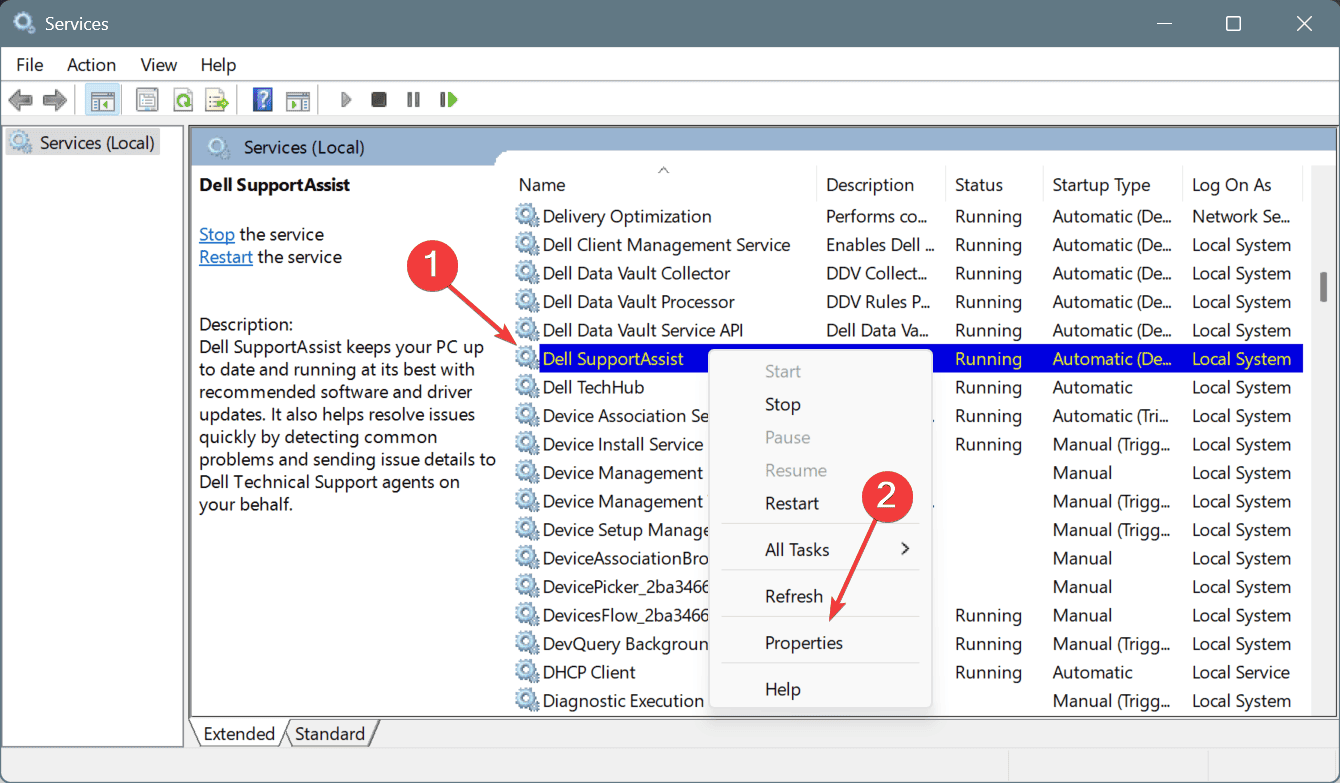Toggle the Show/Hide Console Tree toolbar icon
The width and height of the screenshot is (1340, 783).
101,100
